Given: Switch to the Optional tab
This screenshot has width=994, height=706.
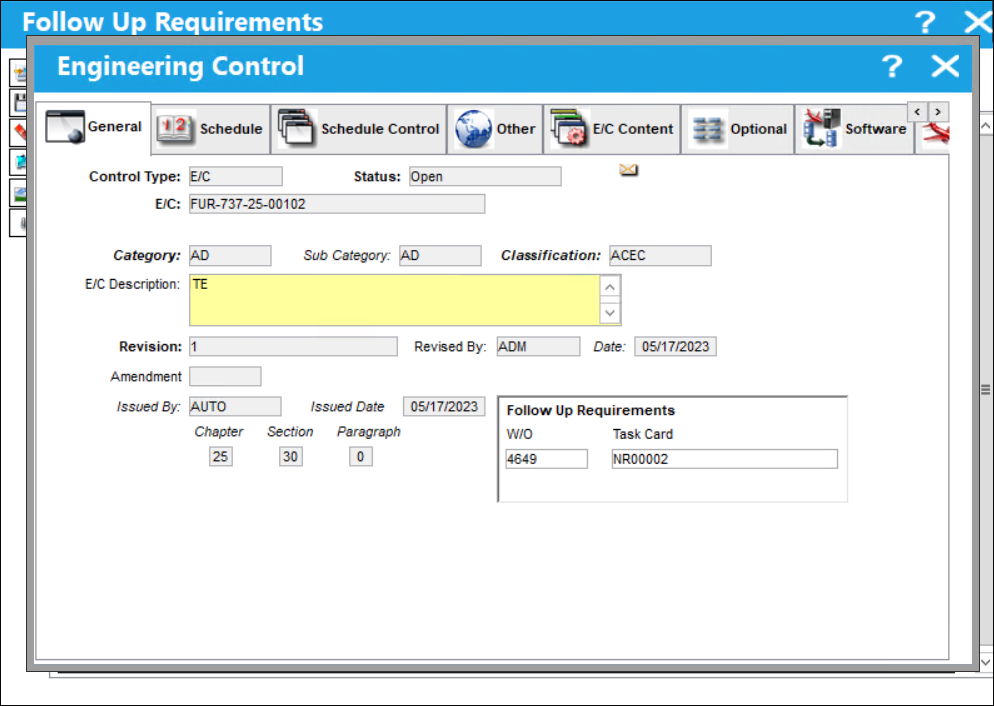Looking at the screenshot, I should click(x=738, y=129).
